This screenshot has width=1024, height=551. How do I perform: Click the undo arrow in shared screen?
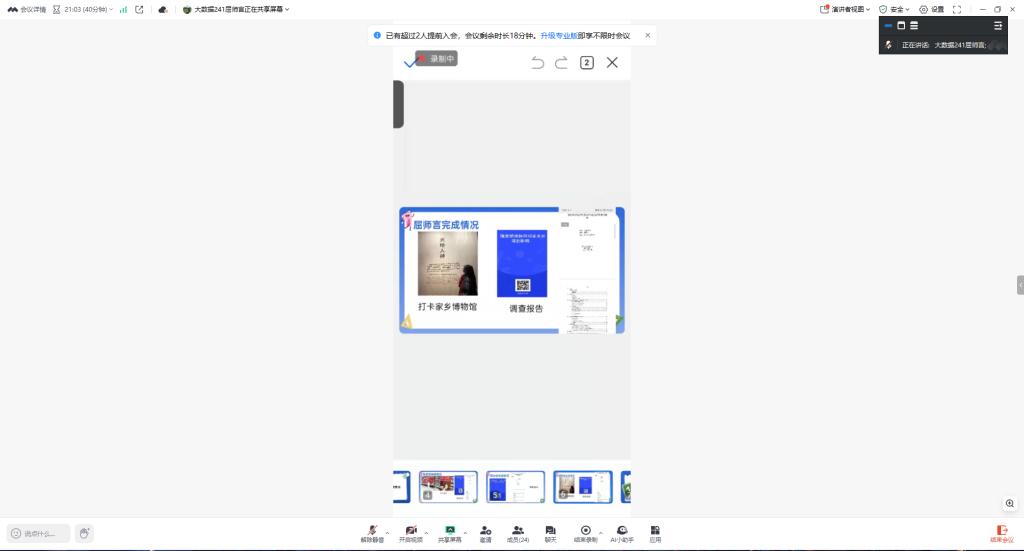coord(537,63)
